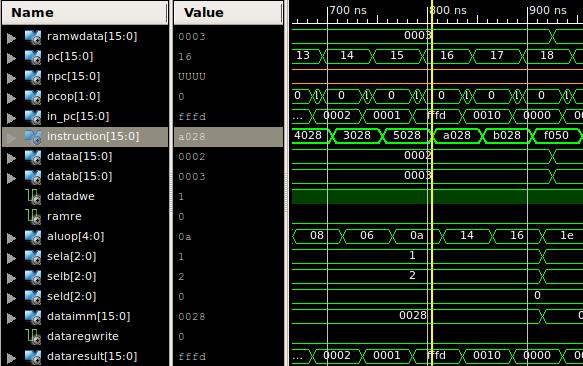Click the 'fffd' value of in_pc
Image resolution: width=583 pixels, height=366 pixels.
pyautogui.click(x=191, y=117)
